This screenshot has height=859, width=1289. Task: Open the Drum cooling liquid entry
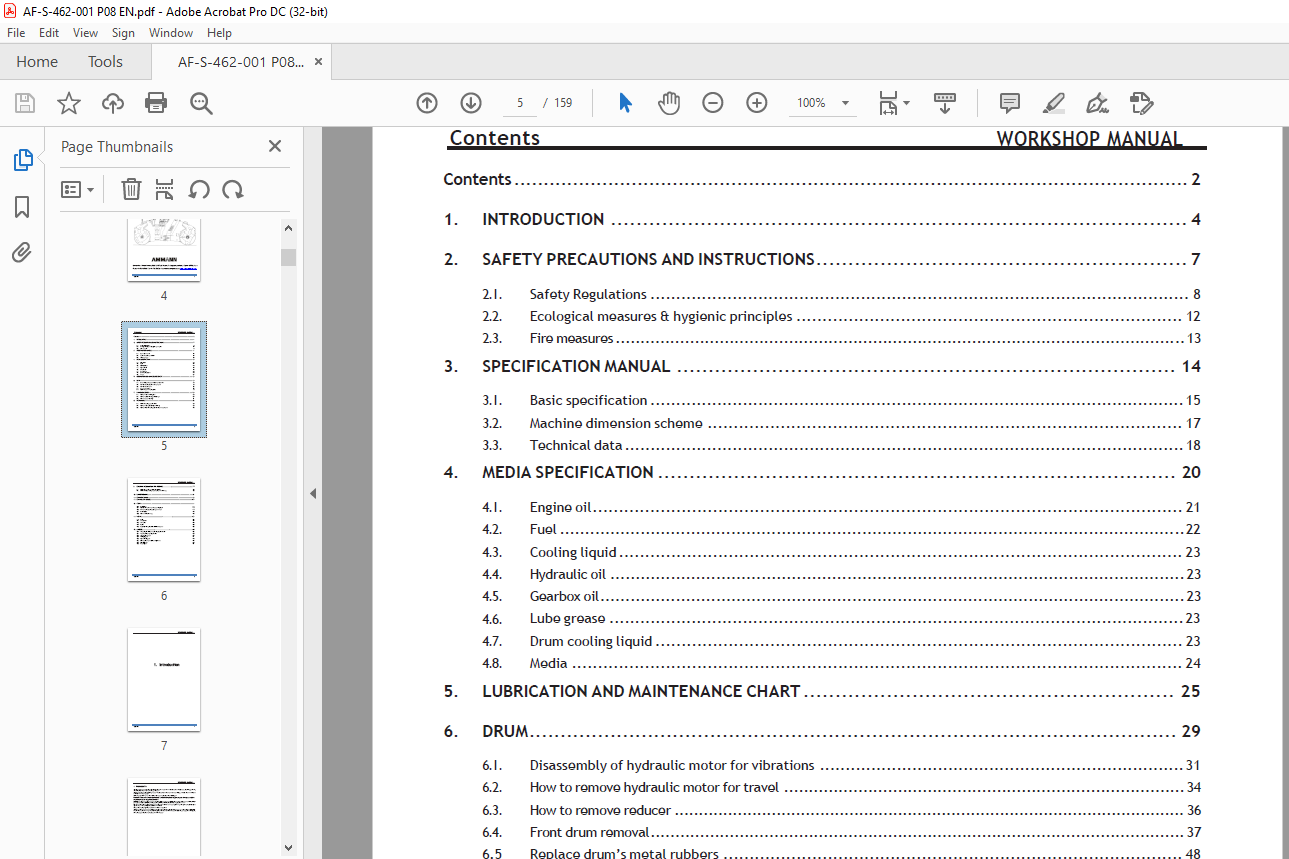click(841, 641)
